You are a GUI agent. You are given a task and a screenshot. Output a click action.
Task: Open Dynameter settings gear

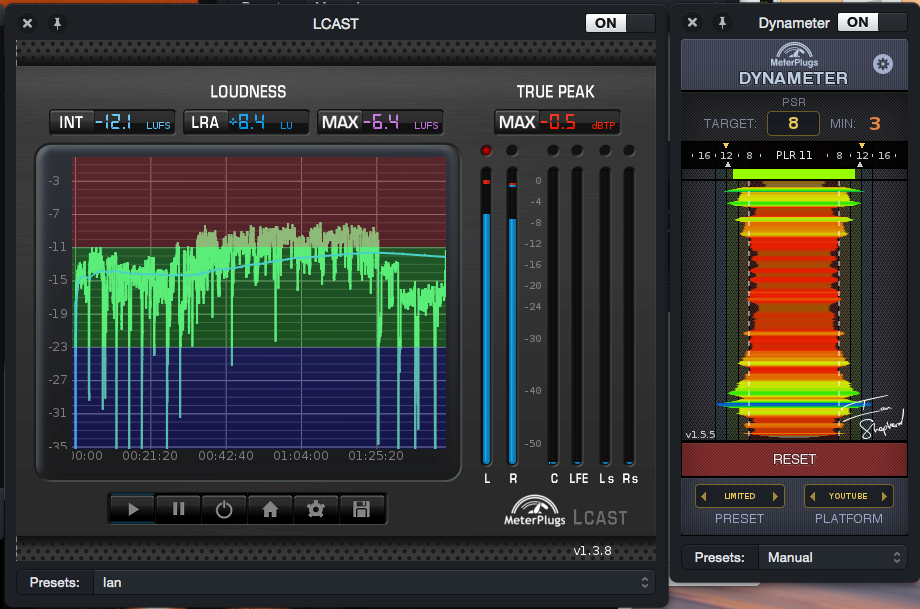pyautogui.click(x=882, y=64)
